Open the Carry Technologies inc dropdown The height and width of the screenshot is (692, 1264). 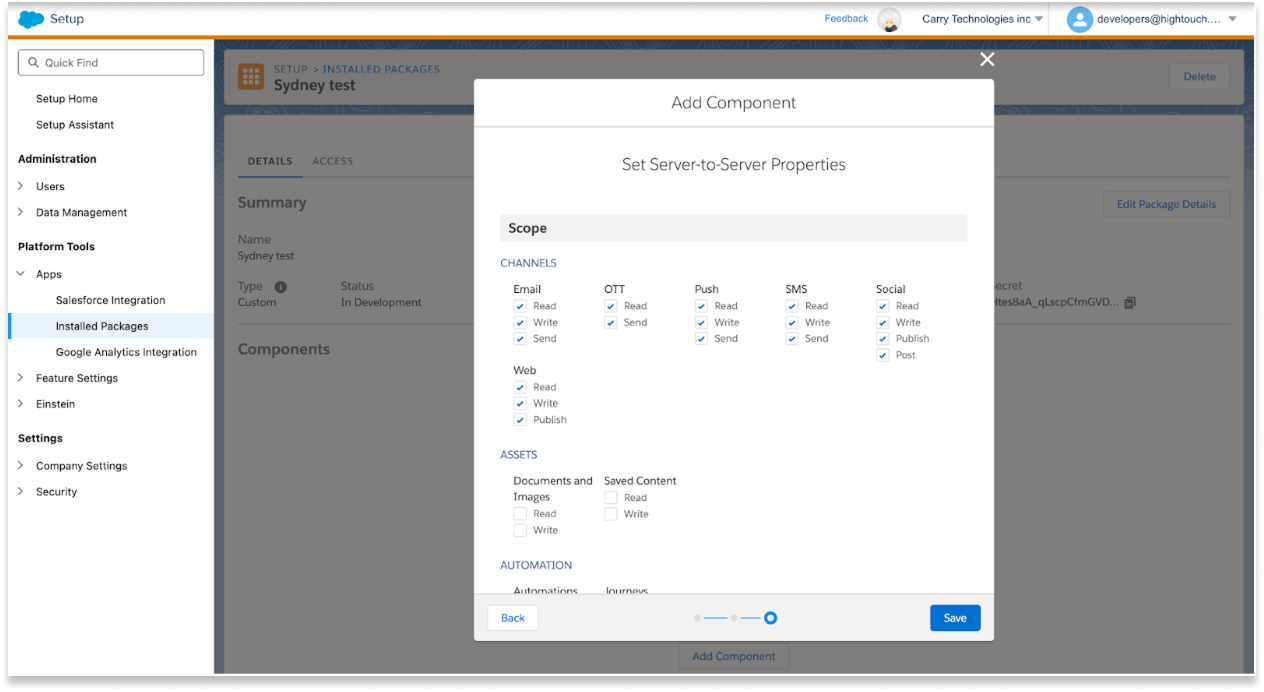982,18
